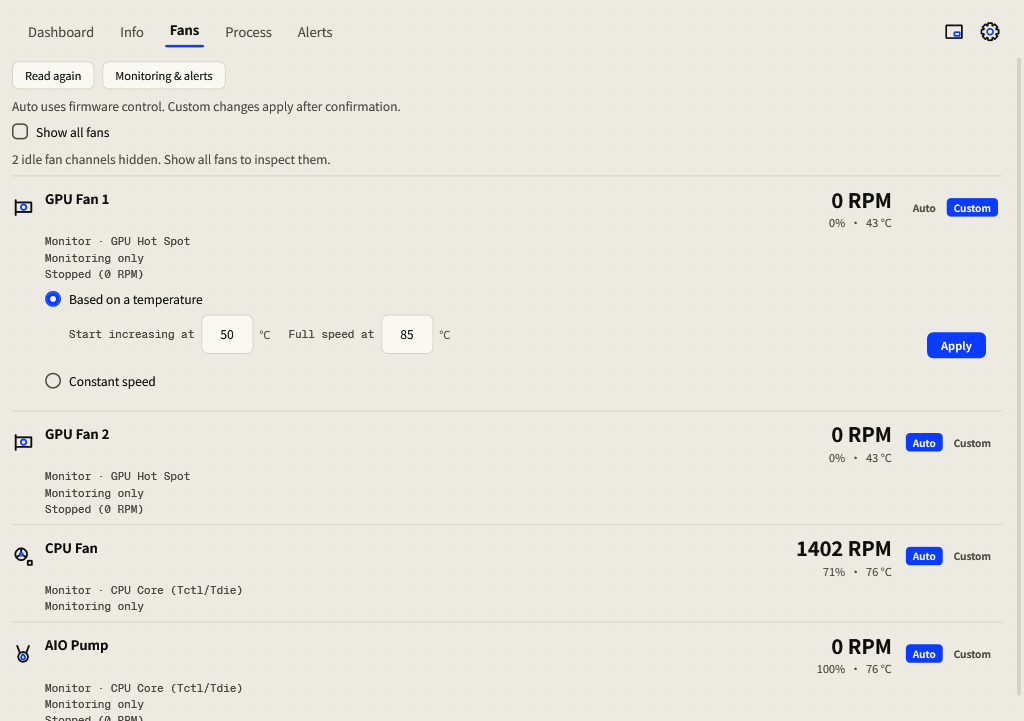
Task: Click the CPU Fan title
Action: coord(71,548)
